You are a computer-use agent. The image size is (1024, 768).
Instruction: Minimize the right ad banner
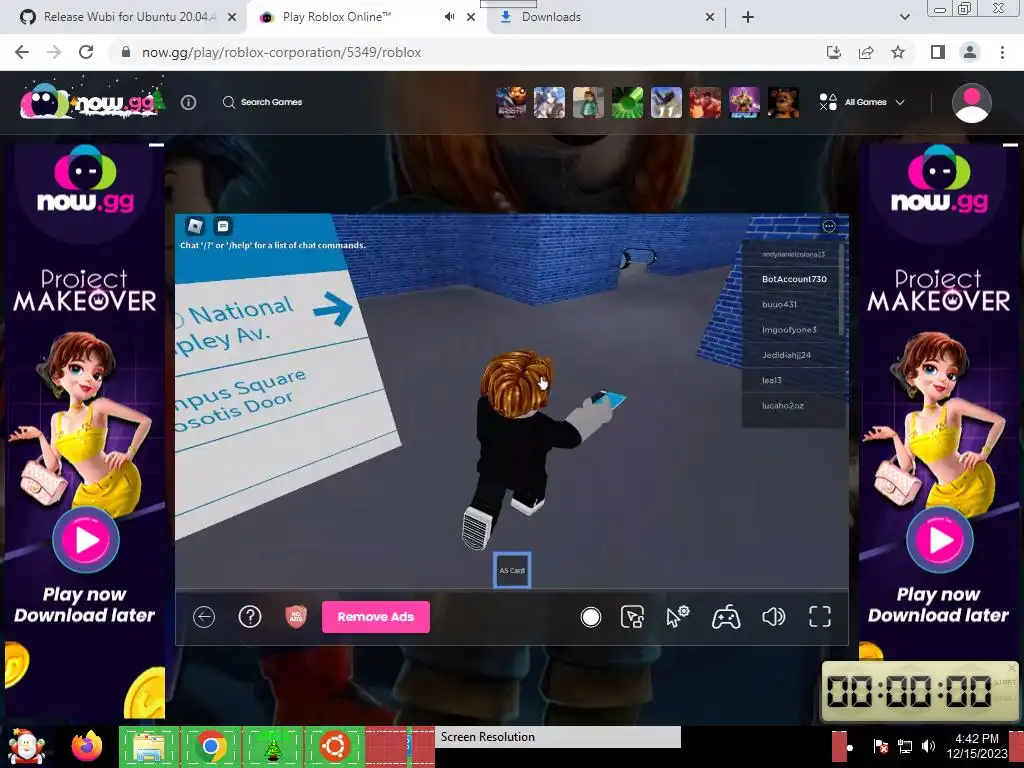coord(1010,145)
